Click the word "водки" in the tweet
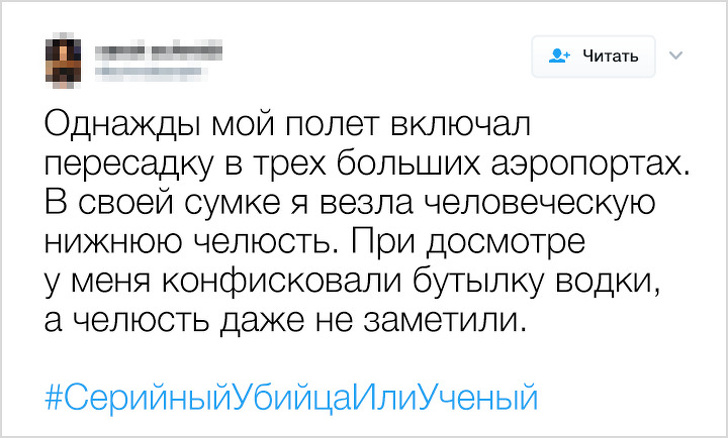The image size is (728, 438). (615, 281)
